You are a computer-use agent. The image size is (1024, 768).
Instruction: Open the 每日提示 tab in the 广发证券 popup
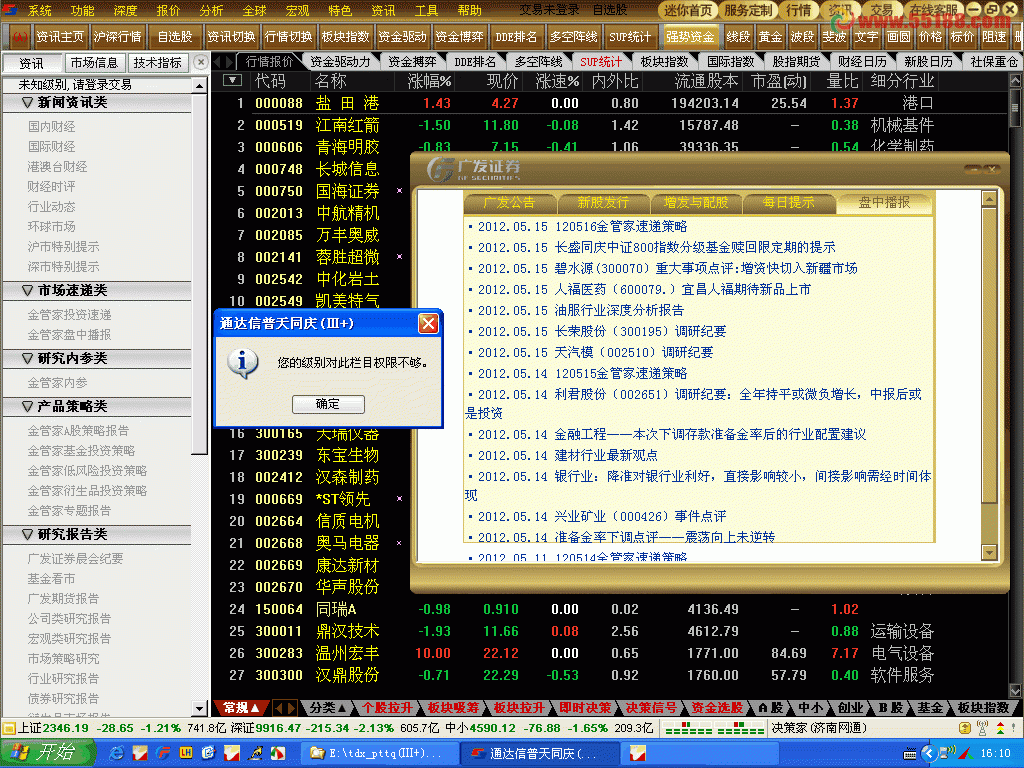coord(789,203)
